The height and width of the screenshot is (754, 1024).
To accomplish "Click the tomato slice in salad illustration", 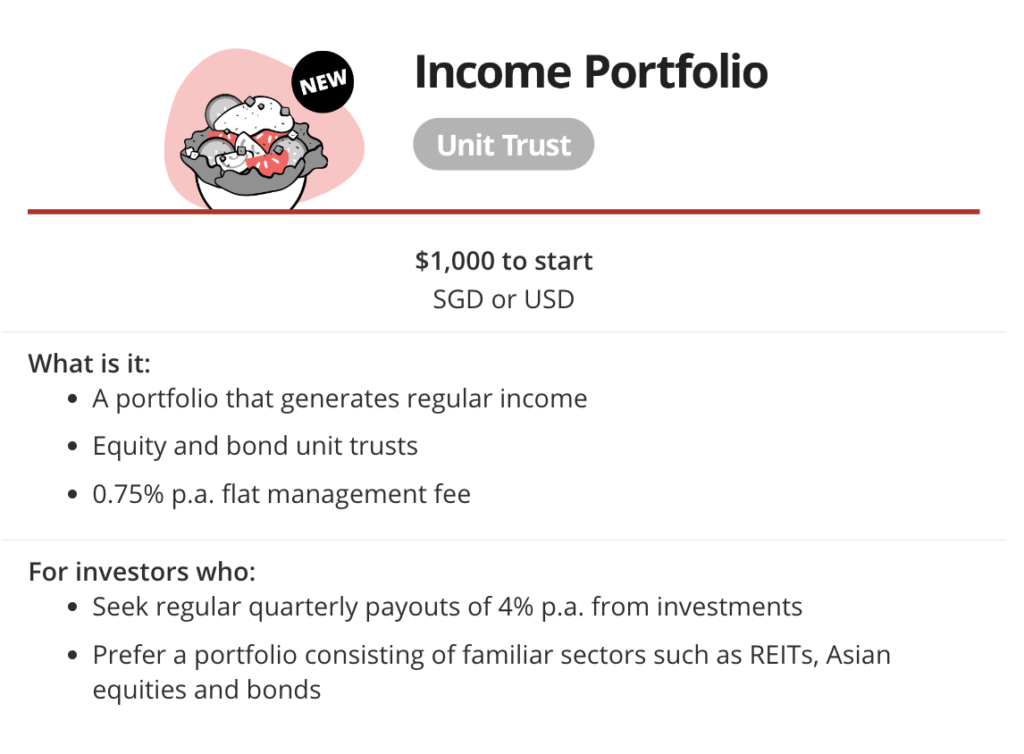I will tap(270, 163).
